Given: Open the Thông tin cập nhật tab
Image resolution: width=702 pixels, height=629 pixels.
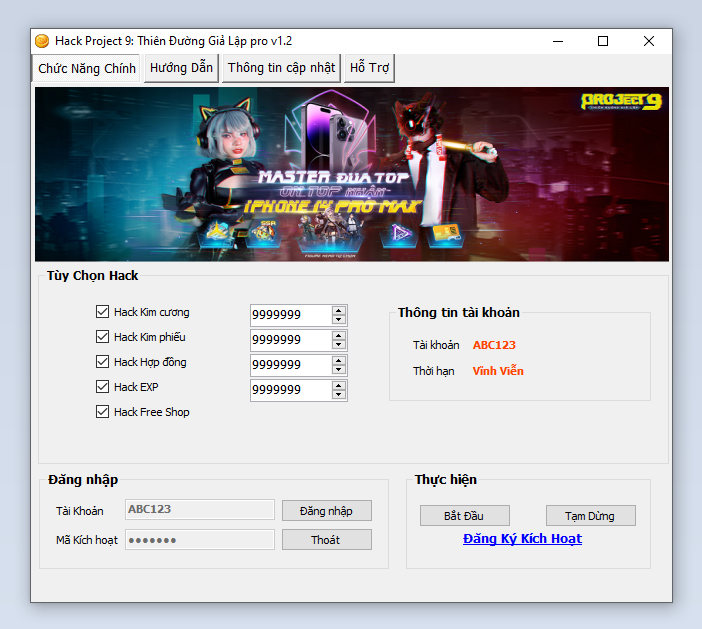Looking at the screenshot, I should click(x=281, y=68).
